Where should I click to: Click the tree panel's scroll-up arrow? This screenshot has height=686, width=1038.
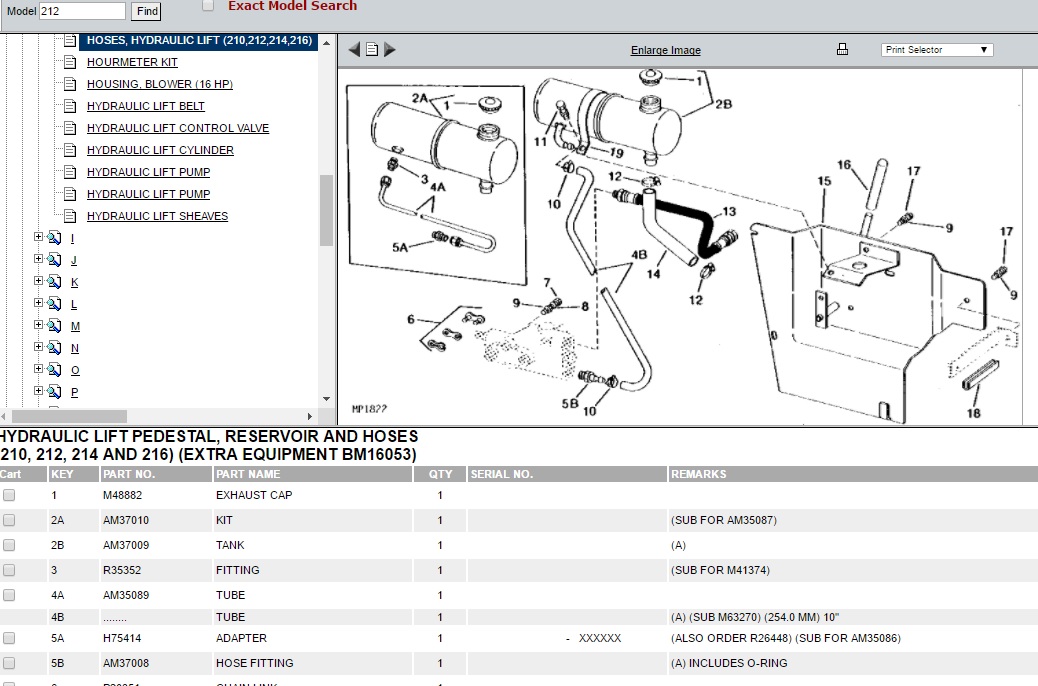pos(326,43)
